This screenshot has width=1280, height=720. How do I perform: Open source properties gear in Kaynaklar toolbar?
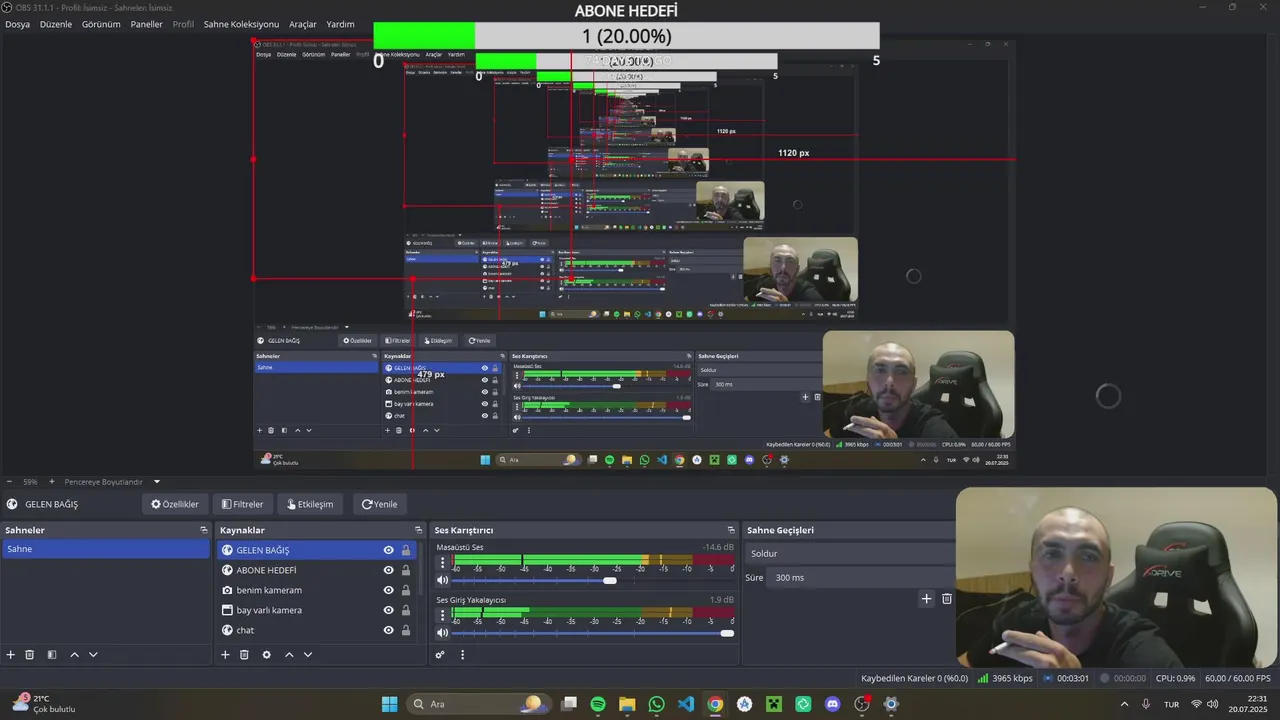(x=266, y=655)
